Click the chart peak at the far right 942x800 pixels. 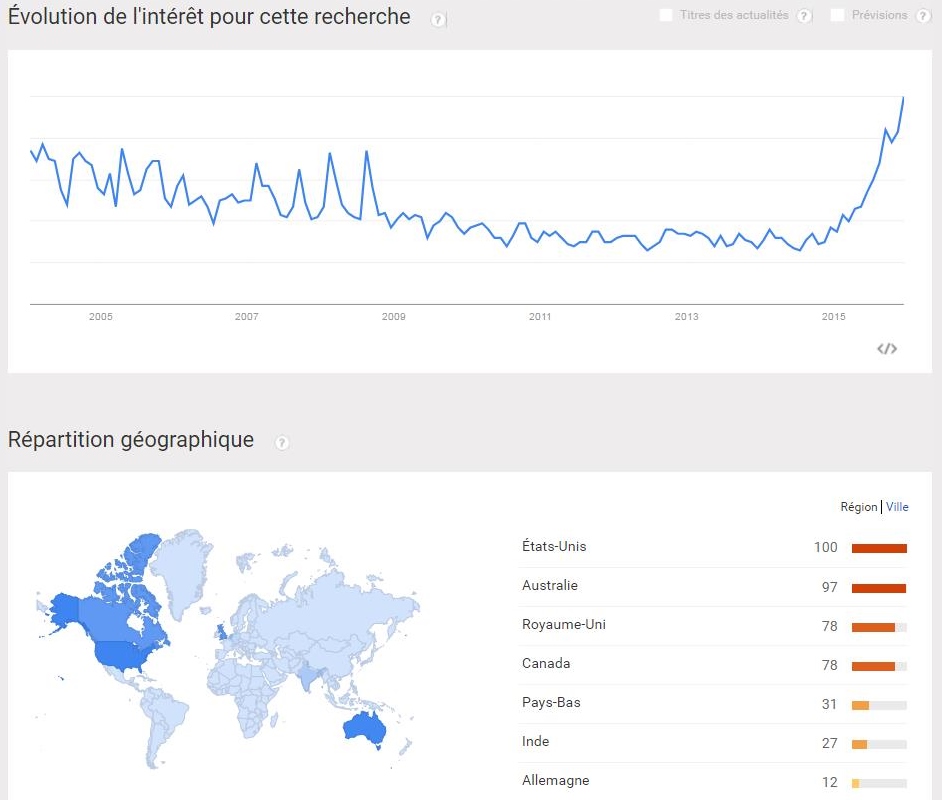903,98
